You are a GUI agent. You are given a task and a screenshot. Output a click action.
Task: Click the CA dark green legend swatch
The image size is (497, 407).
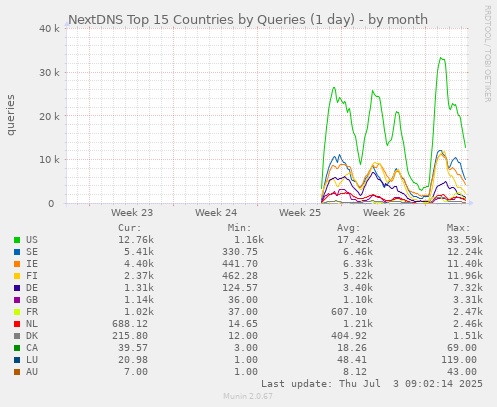click(17, 348)
